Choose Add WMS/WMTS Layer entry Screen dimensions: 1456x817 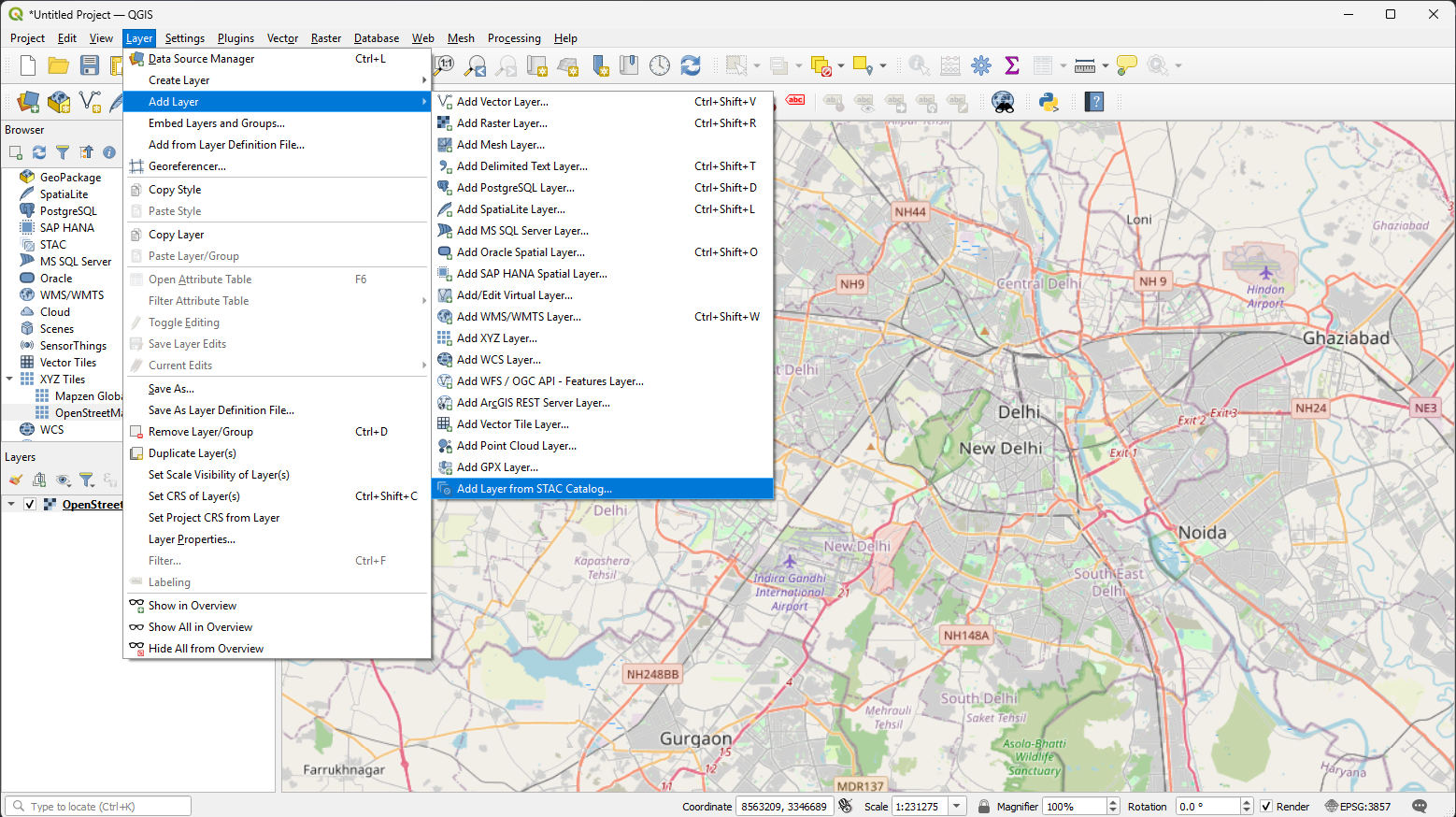click(603, 317)
